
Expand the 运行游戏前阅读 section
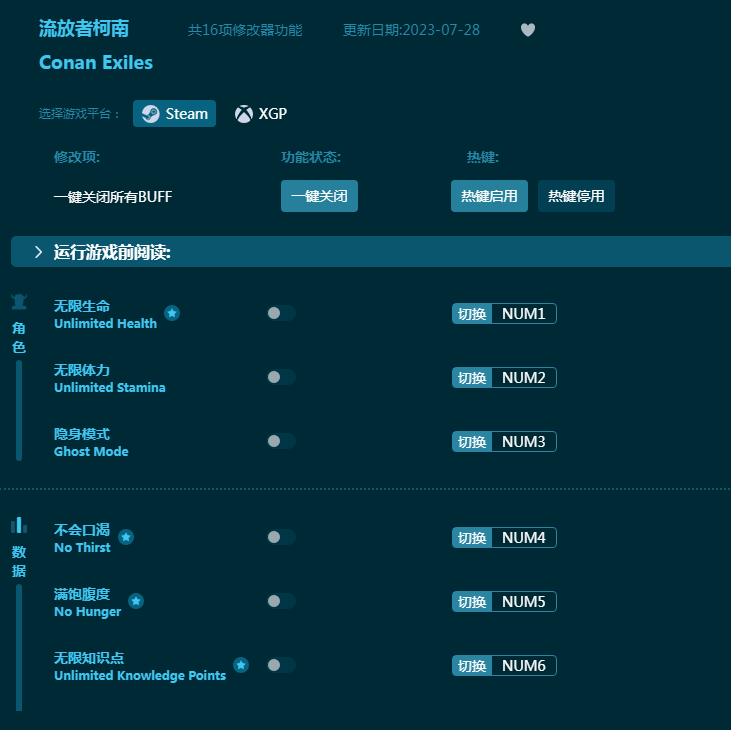coord(371,252)
